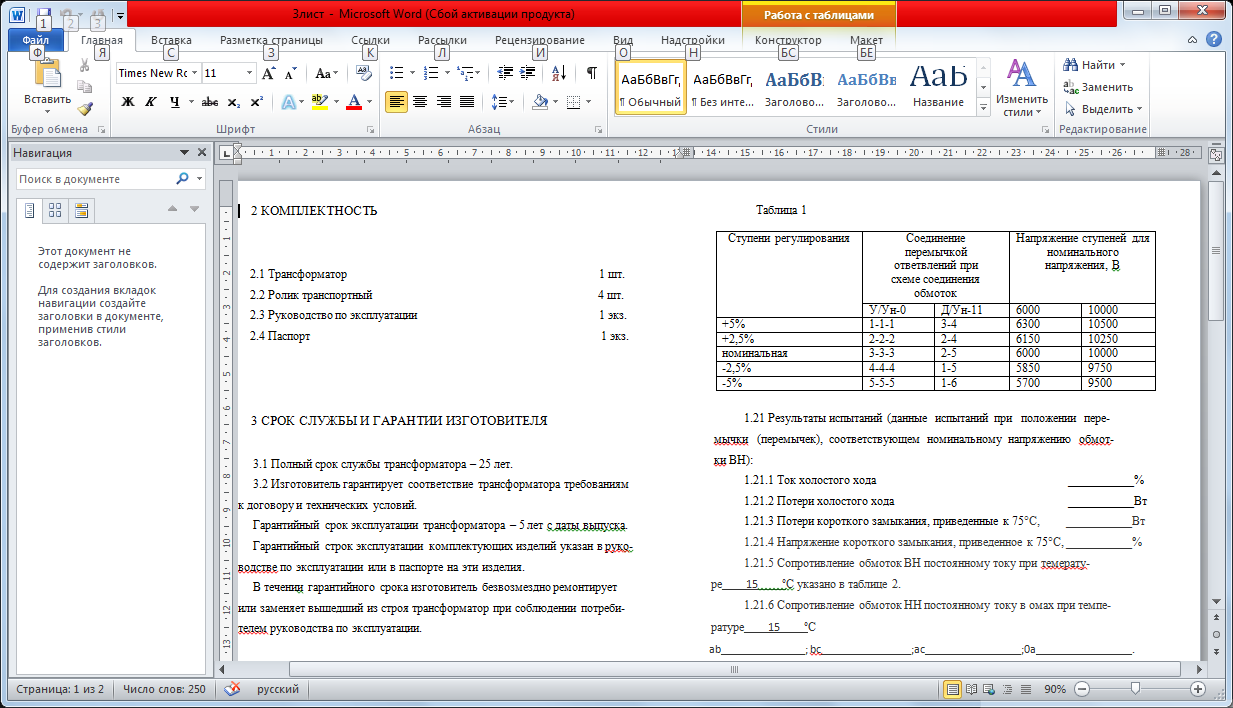Screen dimensions: 1233x708
Task: Open the Navigation pane search options dropdown
Action: [200, 179]
